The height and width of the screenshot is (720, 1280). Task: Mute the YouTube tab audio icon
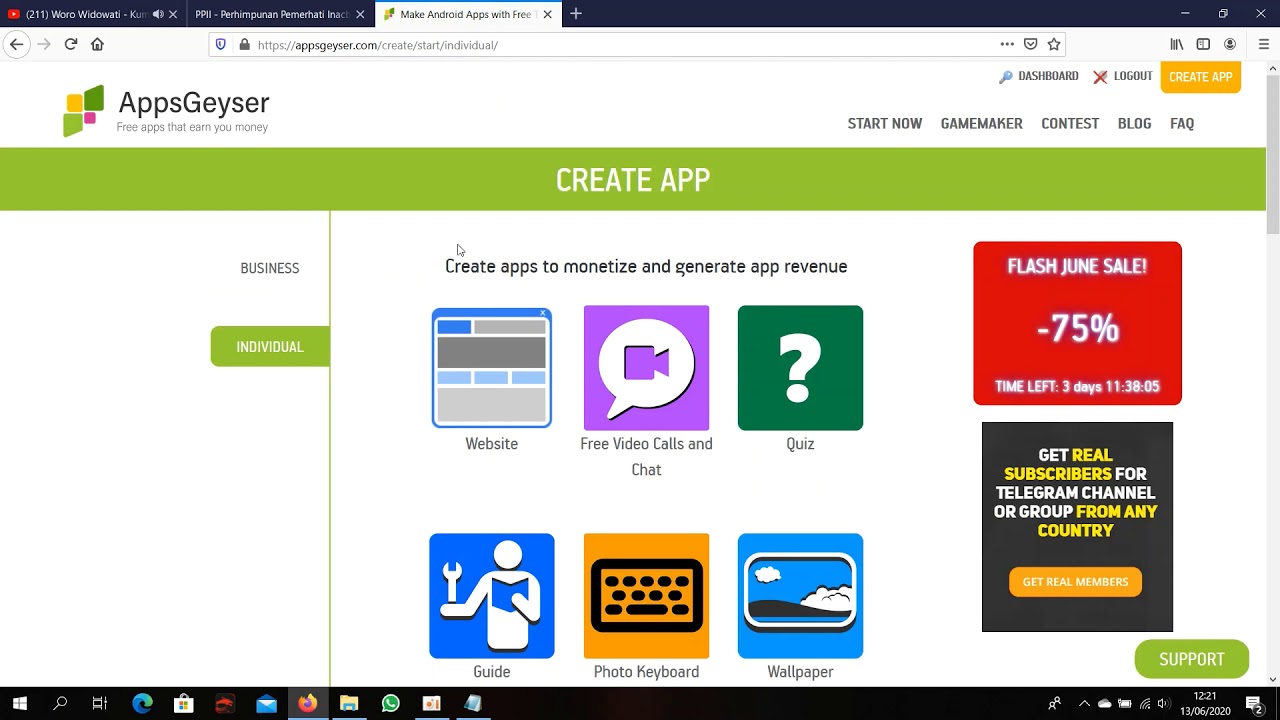[158, 14]
